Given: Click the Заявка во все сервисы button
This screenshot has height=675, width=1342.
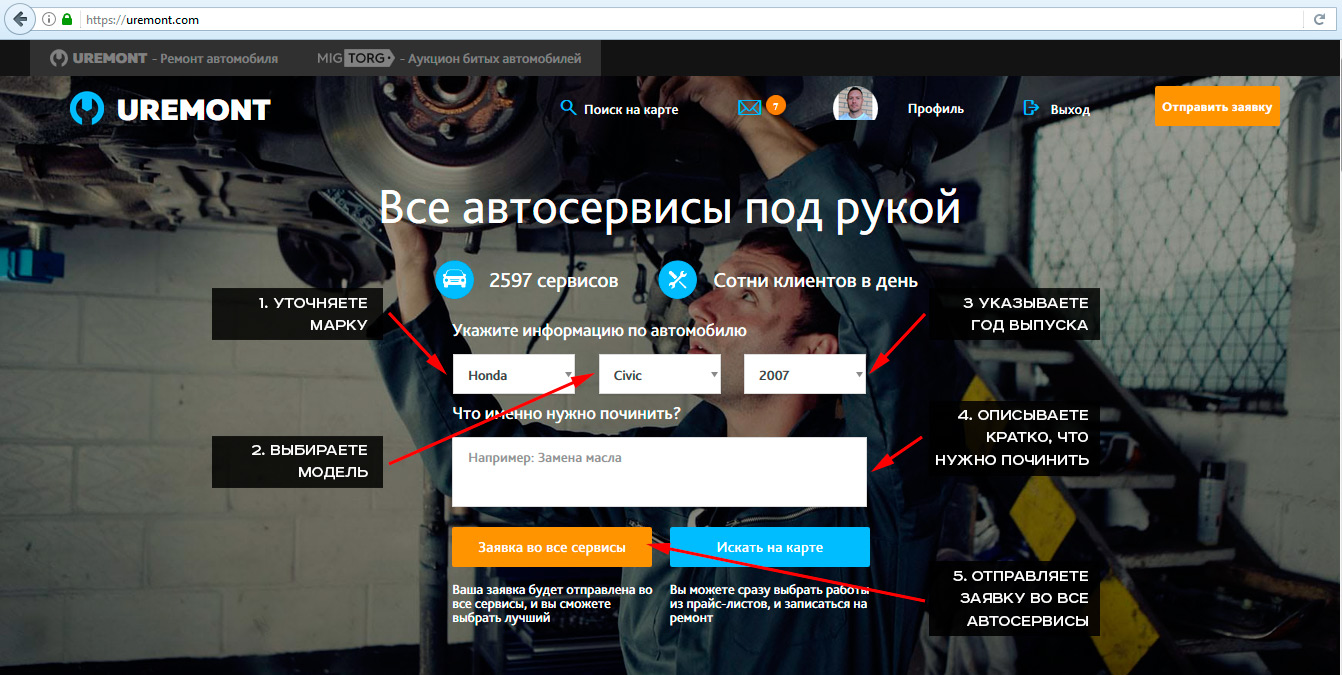Looking at the screenshot, I should (x=551, y=547).
